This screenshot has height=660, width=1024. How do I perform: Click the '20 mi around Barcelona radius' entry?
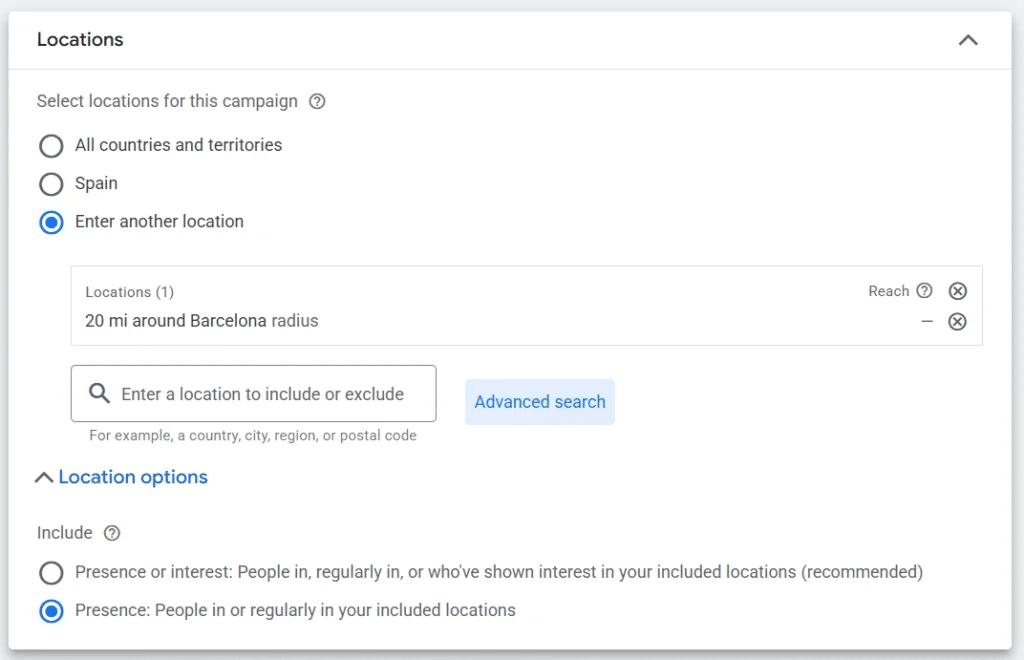[201, 321]
